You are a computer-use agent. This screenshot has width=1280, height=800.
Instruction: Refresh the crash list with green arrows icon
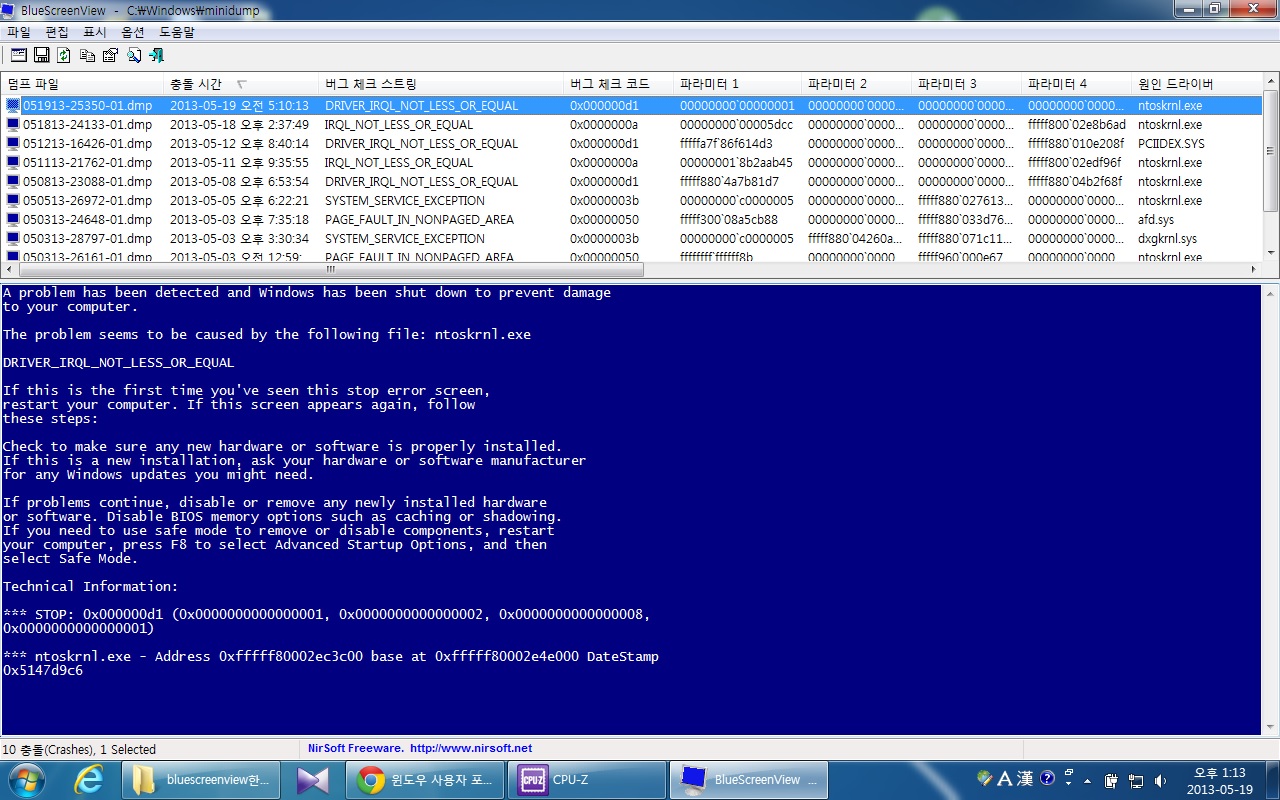64,55
